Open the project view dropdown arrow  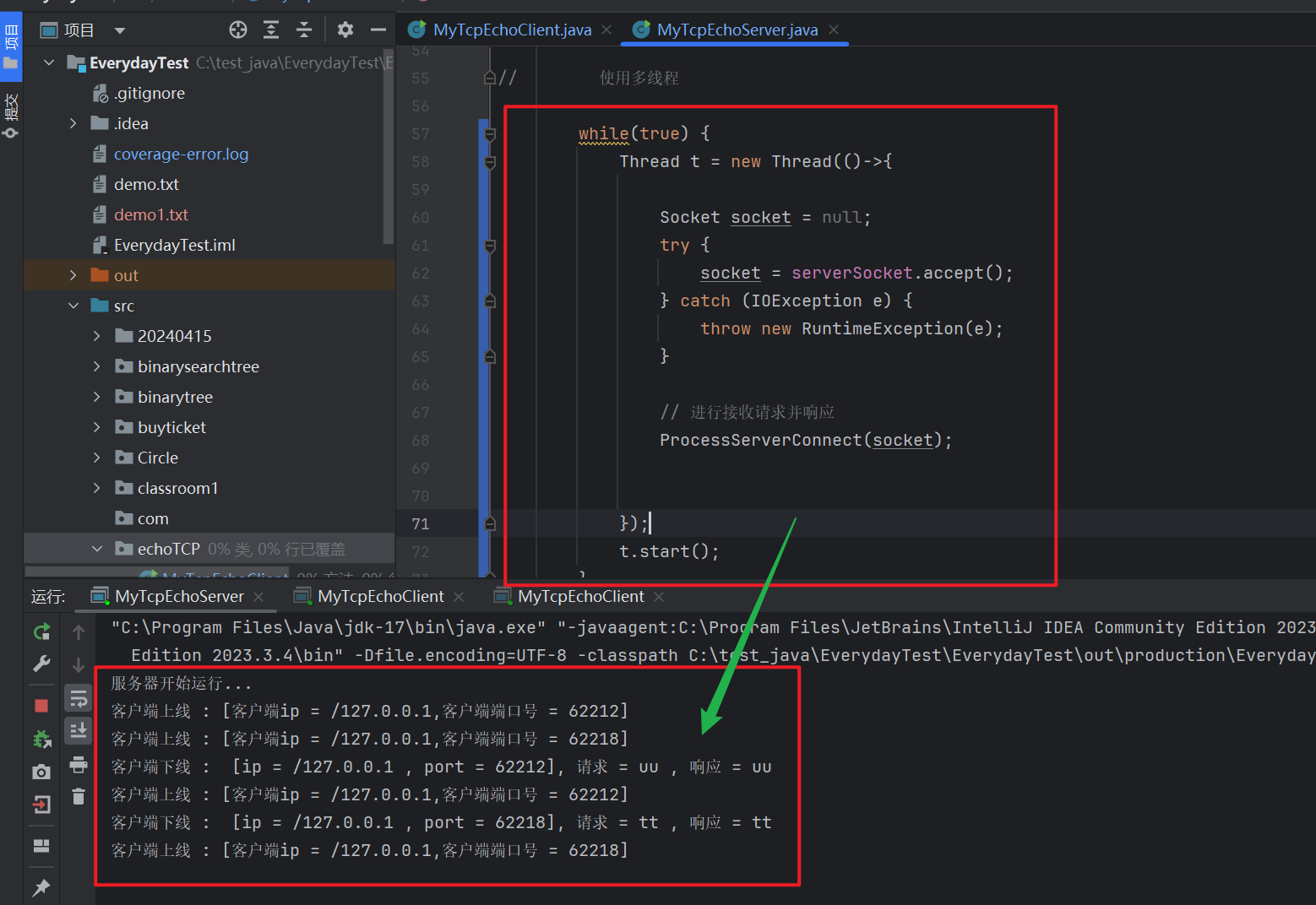[120, 31]
